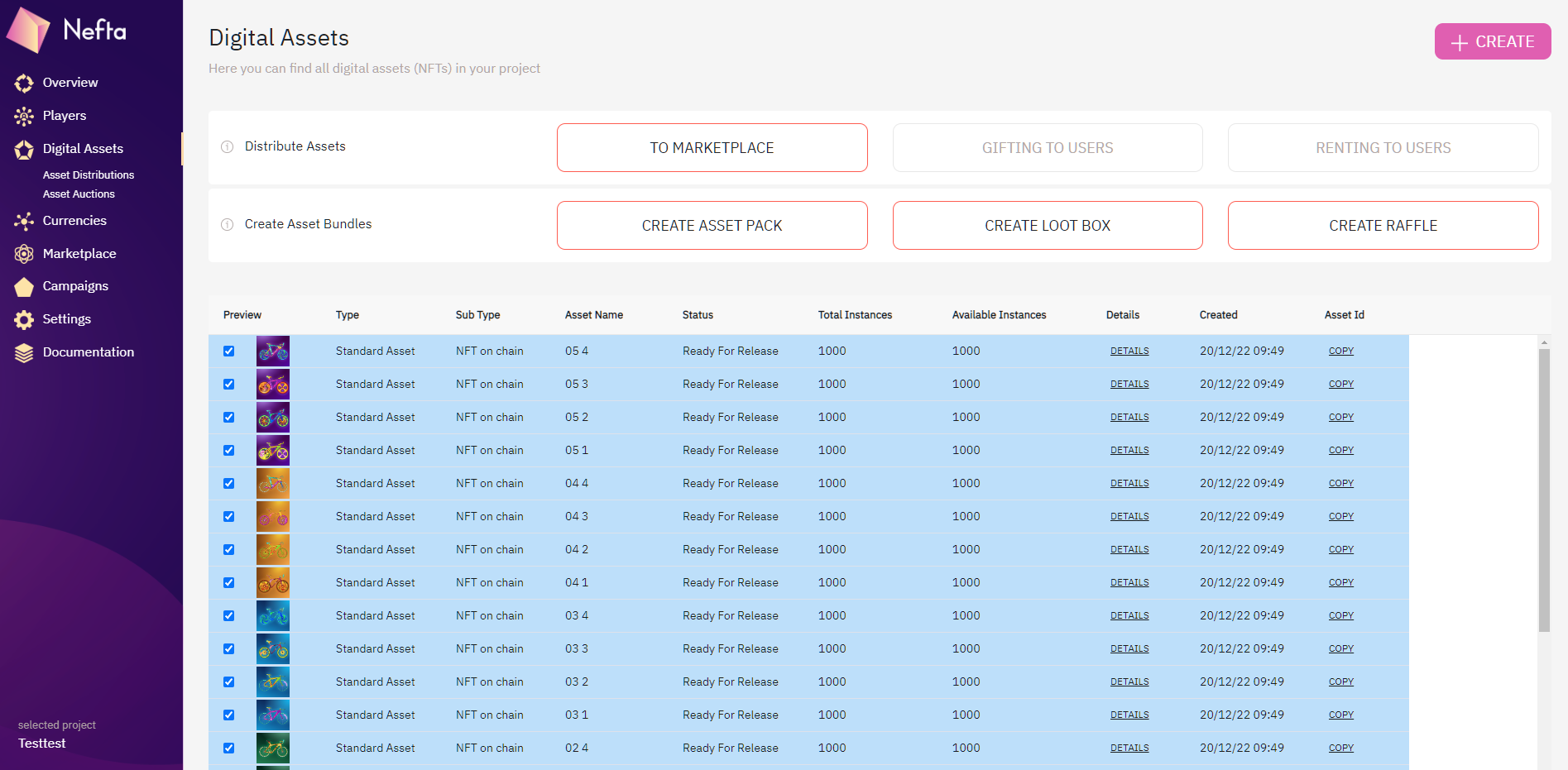Image resolution: width=1568 pixels, height=770 pixels.
Task: Click the Nefta logo icon
Action: [29, 30]
